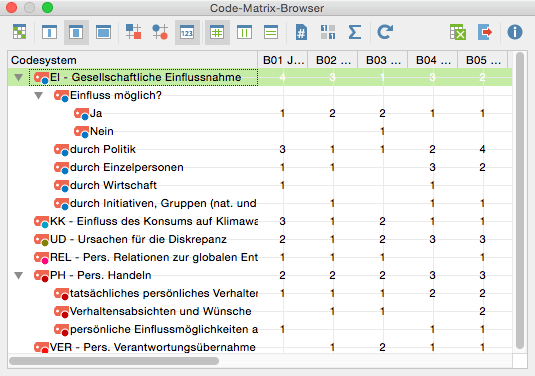
Task: Refresh the matrix view
Action: 385,32
